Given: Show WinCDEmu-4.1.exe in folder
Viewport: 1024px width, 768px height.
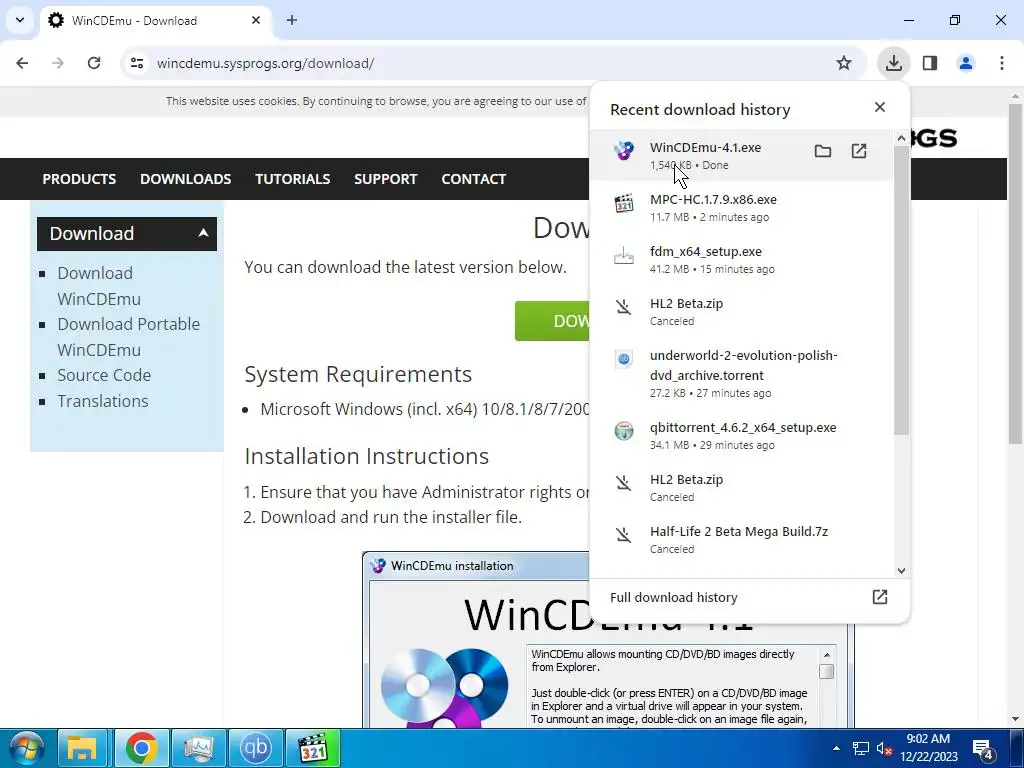Looking at the screenshot, I should click(x=823, y=152).
